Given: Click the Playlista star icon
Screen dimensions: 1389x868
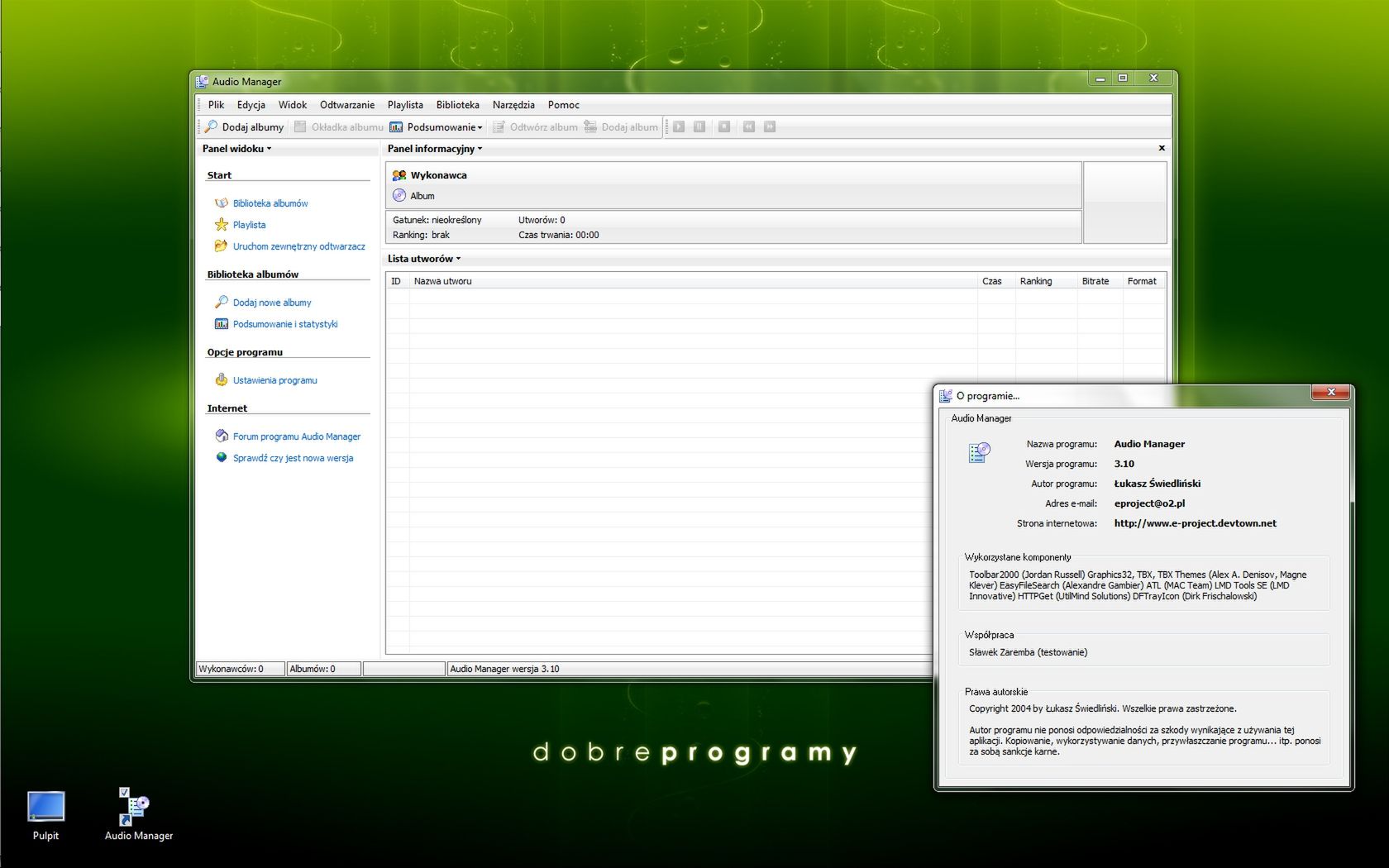Looking at the screenshot, I should [x=221, y=224].
